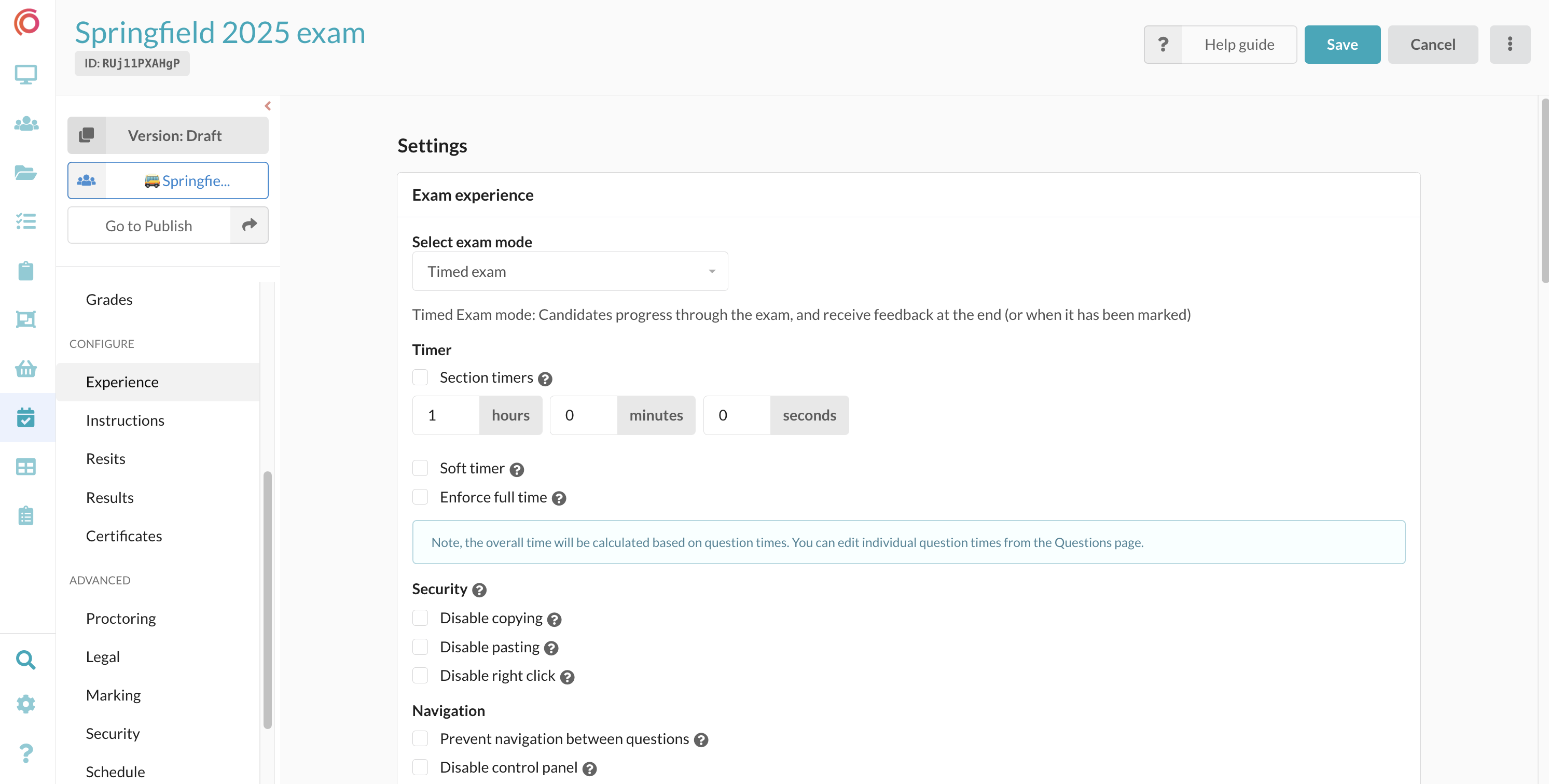This screenshot has height=784, width=1549.
Task: Open settings gear icon in sidebar
Action: click(26, 704)
